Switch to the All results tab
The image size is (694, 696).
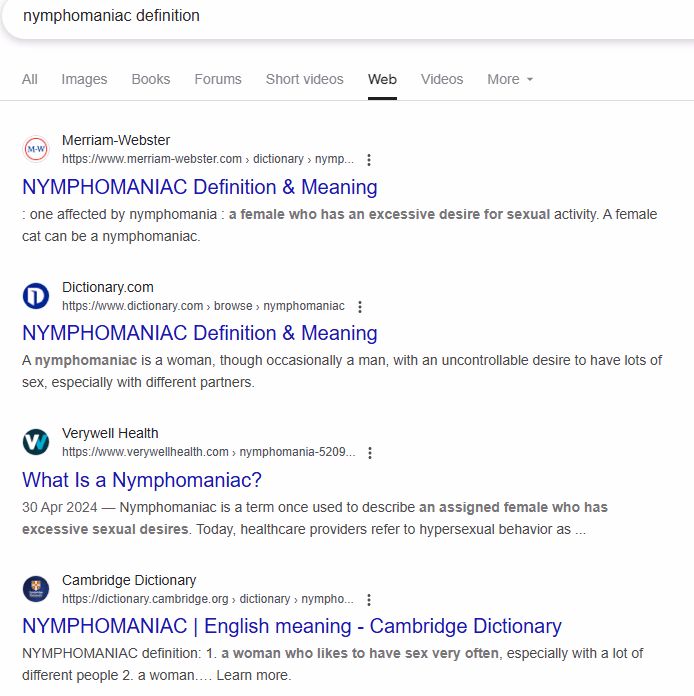coord(30,79)
